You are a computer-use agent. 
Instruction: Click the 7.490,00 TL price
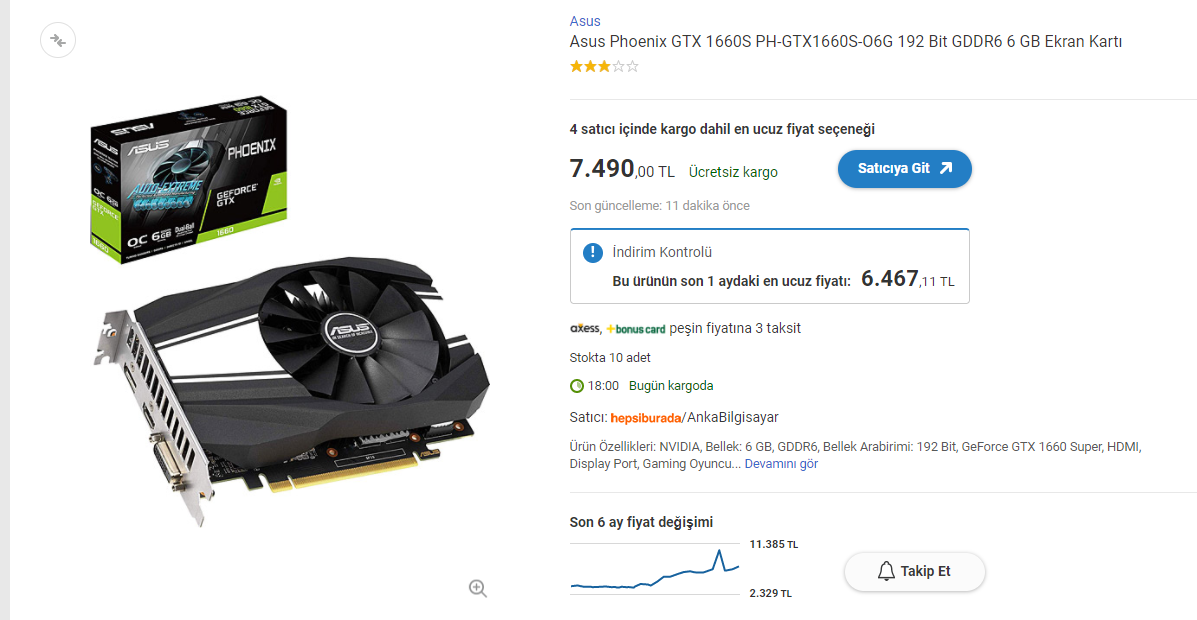(x=622, y=169)
